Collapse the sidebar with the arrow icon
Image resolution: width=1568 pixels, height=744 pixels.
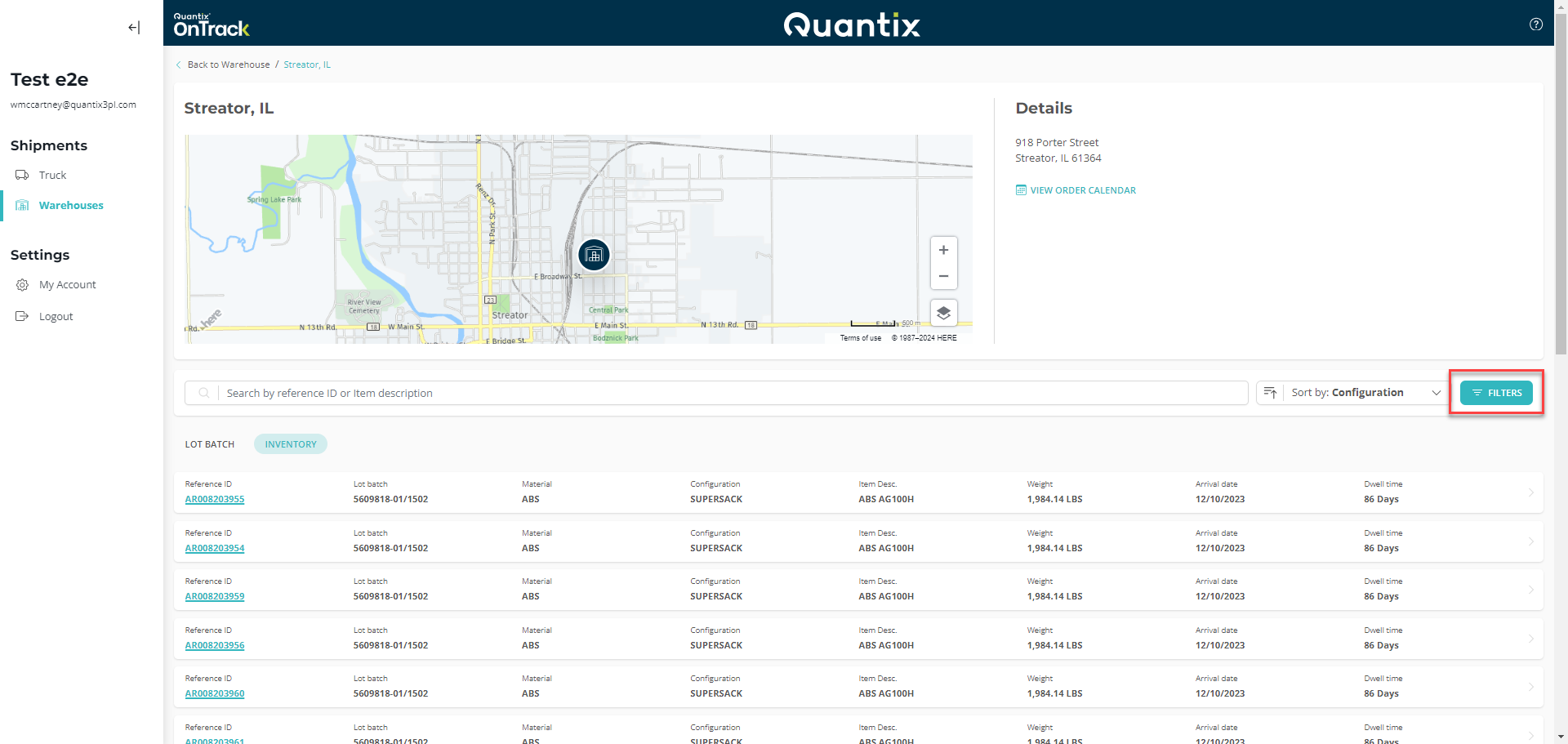tap(134, 28)
